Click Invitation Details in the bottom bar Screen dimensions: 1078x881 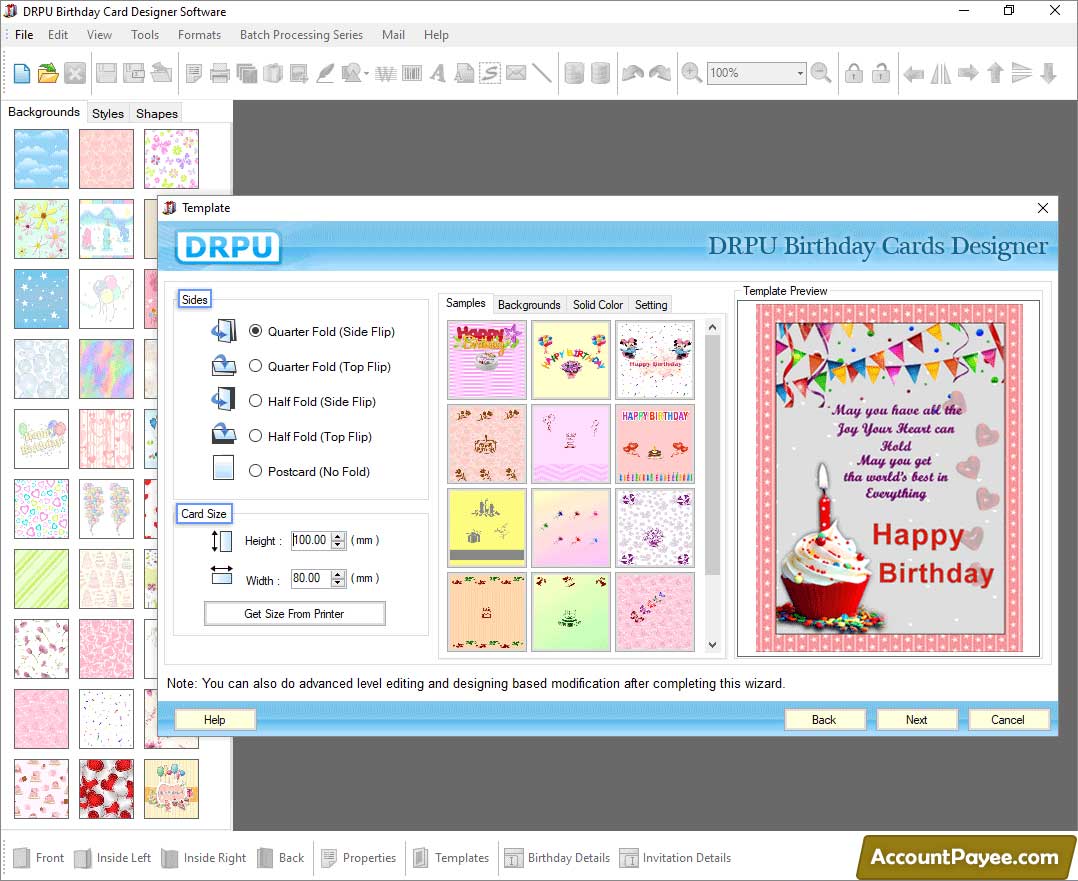pyautogui.click(x=675, y=858)
